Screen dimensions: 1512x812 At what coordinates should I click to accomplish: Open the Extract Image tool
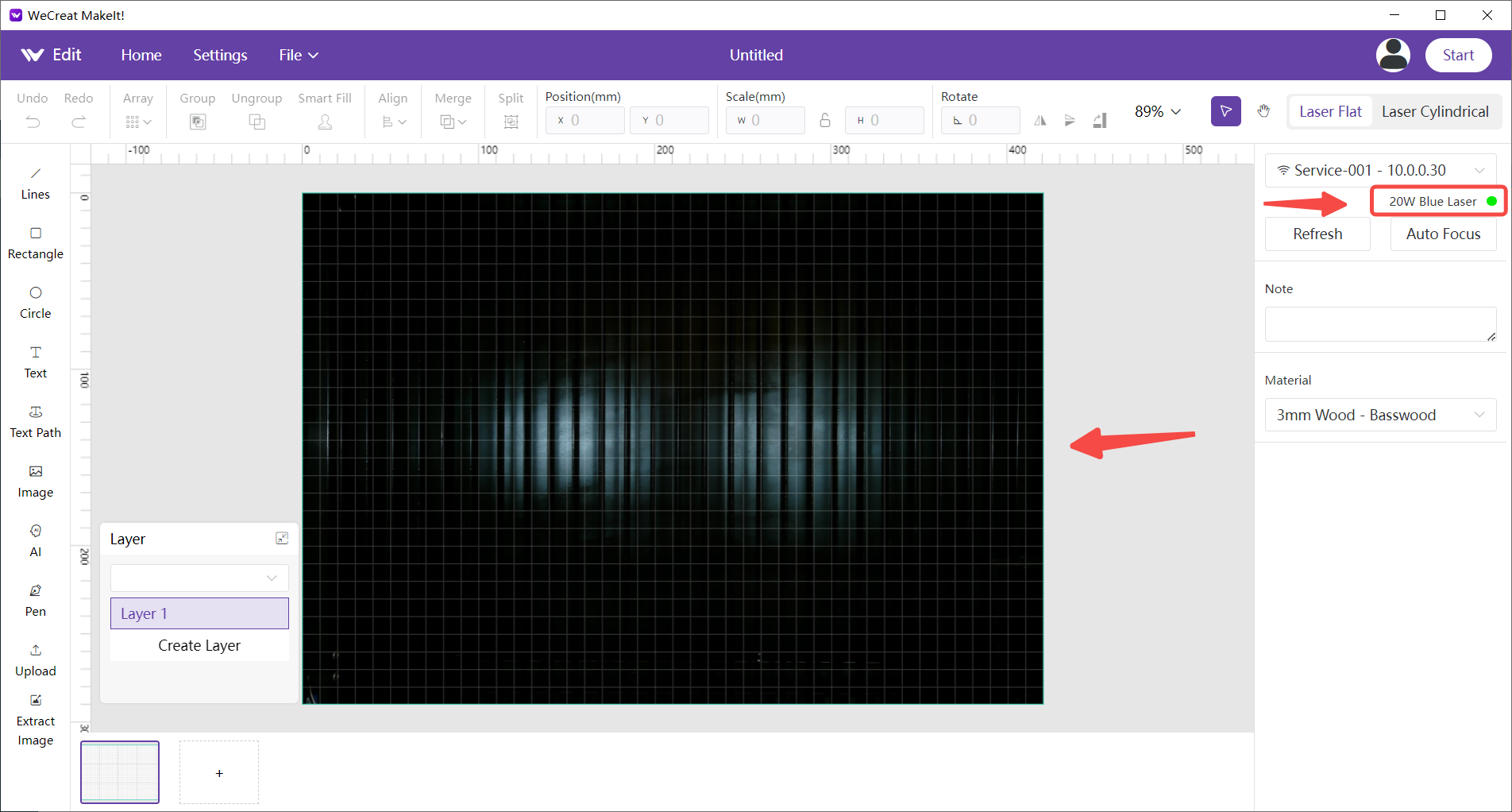click(35, 721)
